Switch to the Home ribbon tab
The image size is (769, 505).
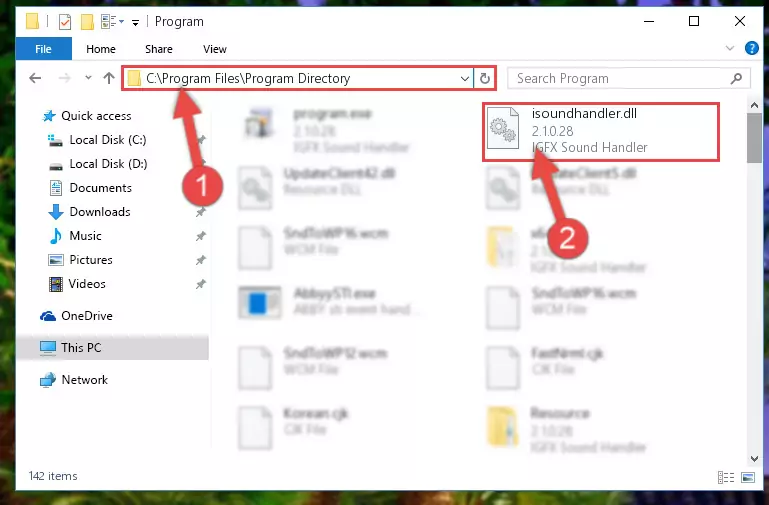(x=101, y=49)
